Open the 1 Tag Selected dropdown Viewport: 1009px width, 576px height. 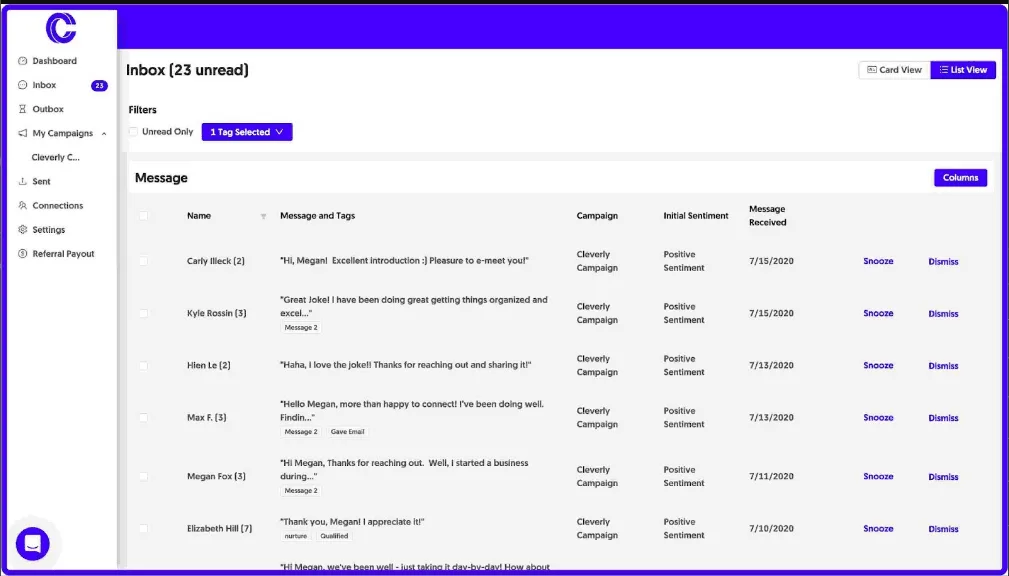pos(246,131)
